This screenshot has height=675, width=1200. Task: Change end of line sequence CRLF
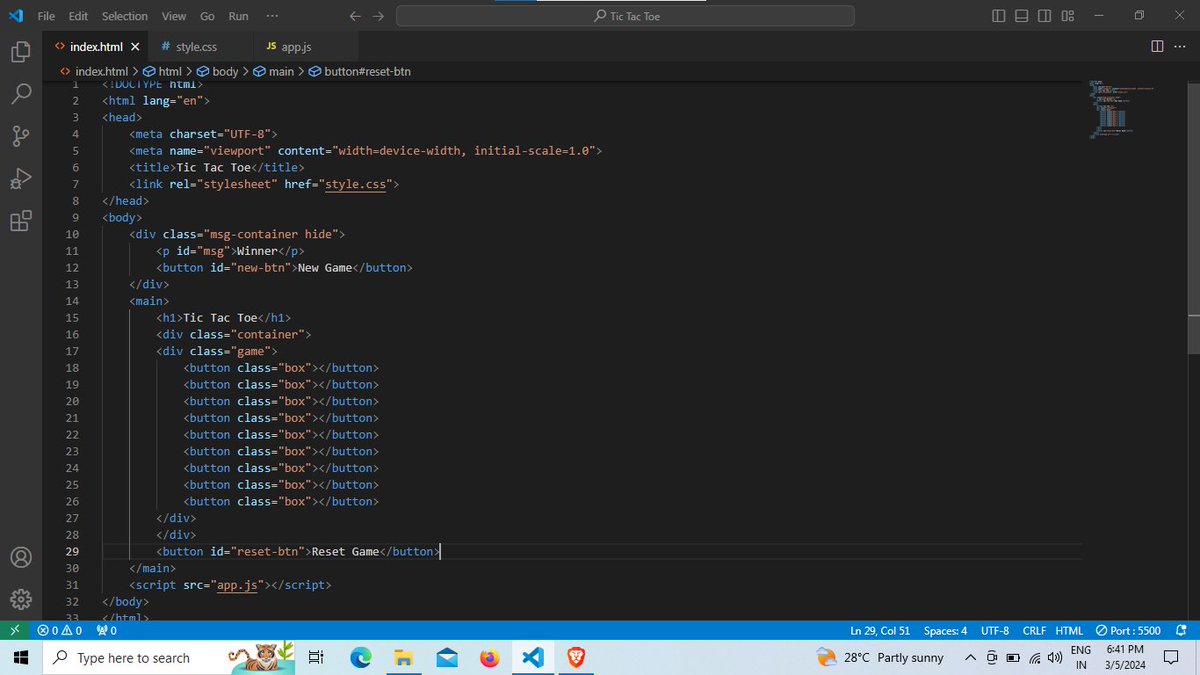[x=1036, y=631]
